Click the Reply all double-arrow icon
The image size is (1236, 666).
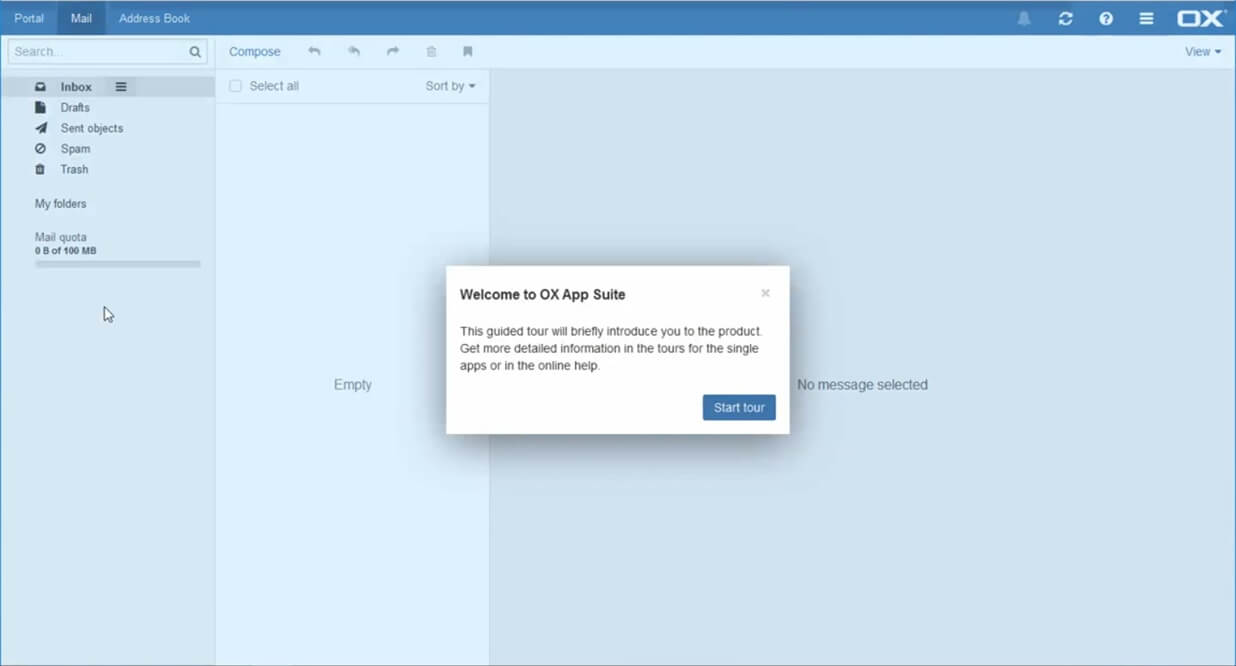[x=353, y=51]
